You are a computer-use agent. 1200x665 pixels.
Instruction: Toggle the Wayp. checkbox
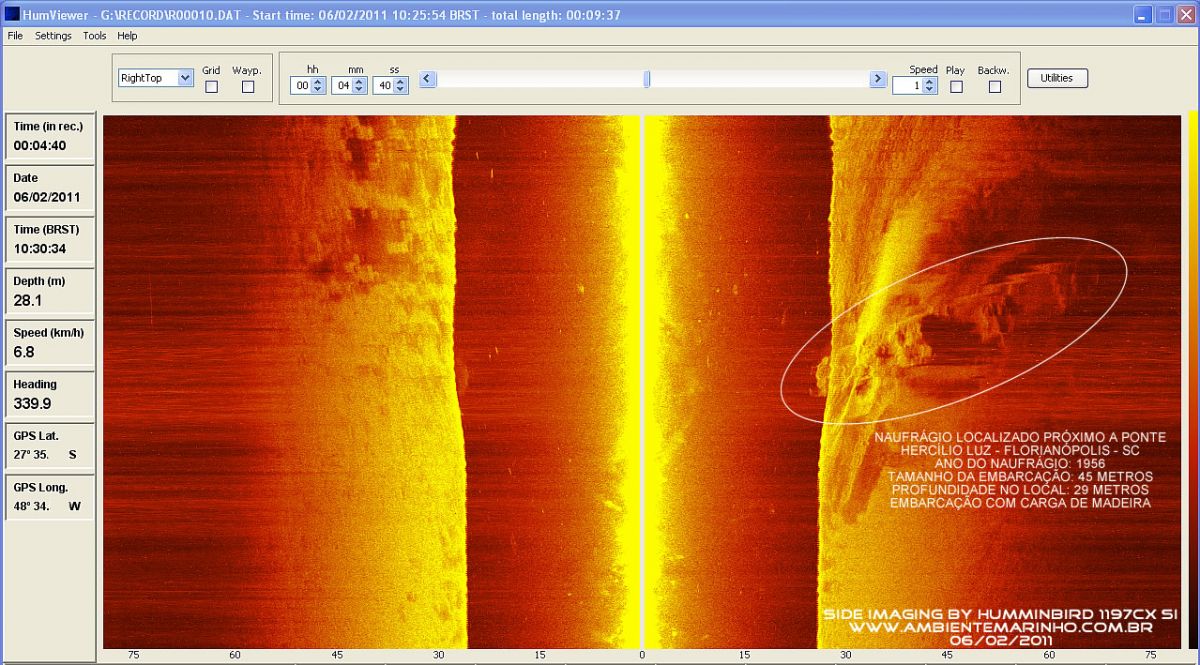tap(248, 87)
